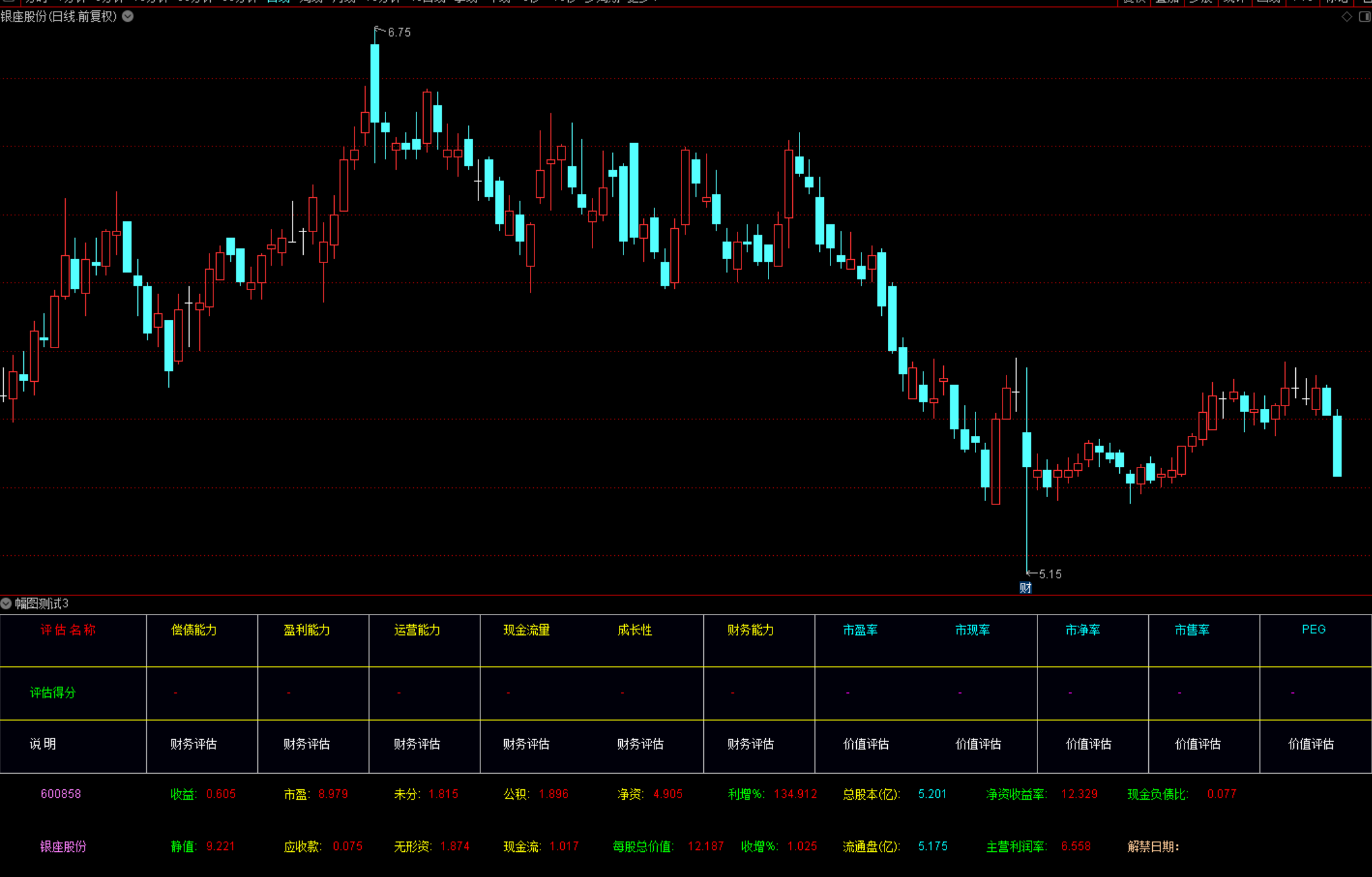Click the 财 financial marker below chart
Screen dimensions: 1372x877
click(x=1025, y=587)
